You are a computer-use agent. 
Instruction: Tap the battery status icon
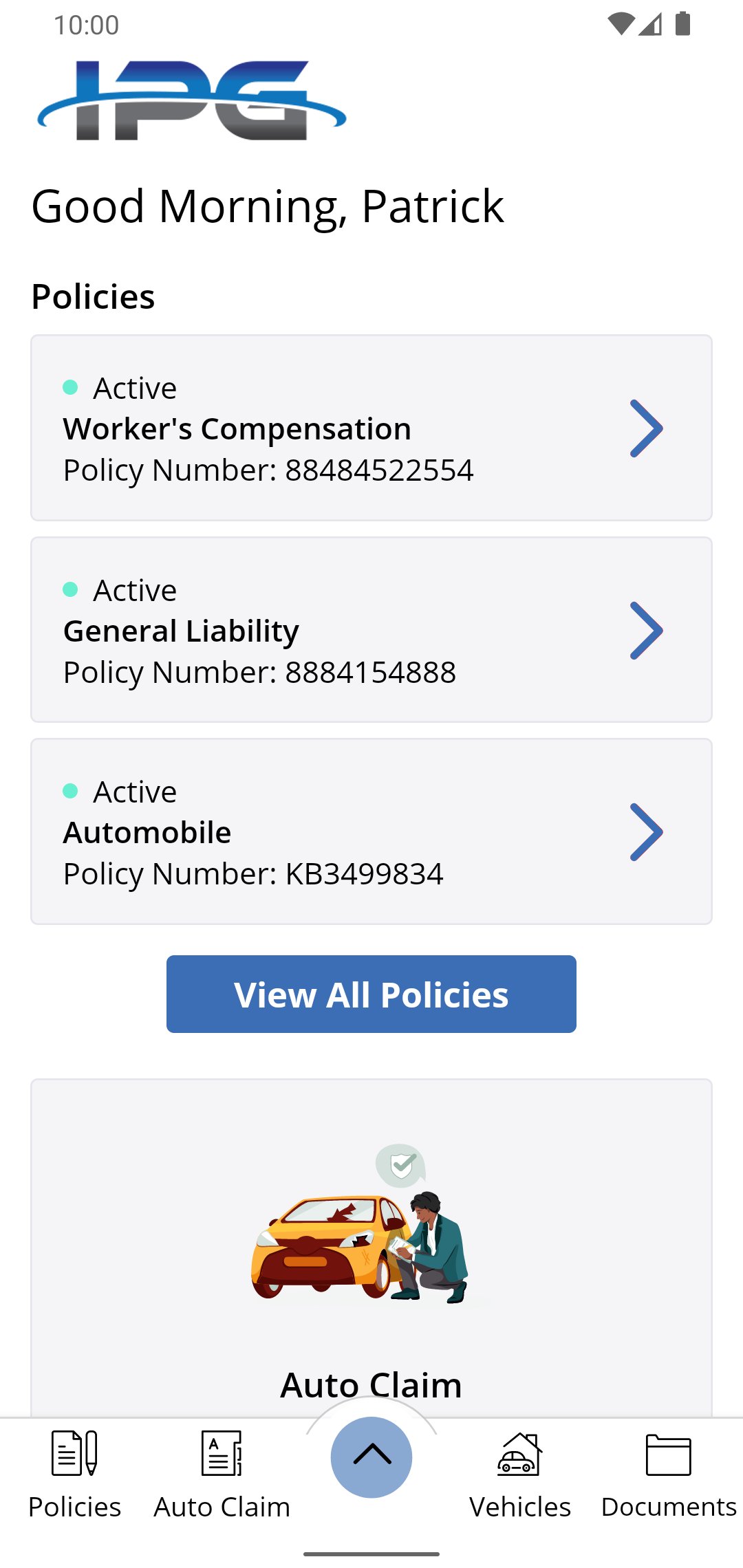click(682, 24)
